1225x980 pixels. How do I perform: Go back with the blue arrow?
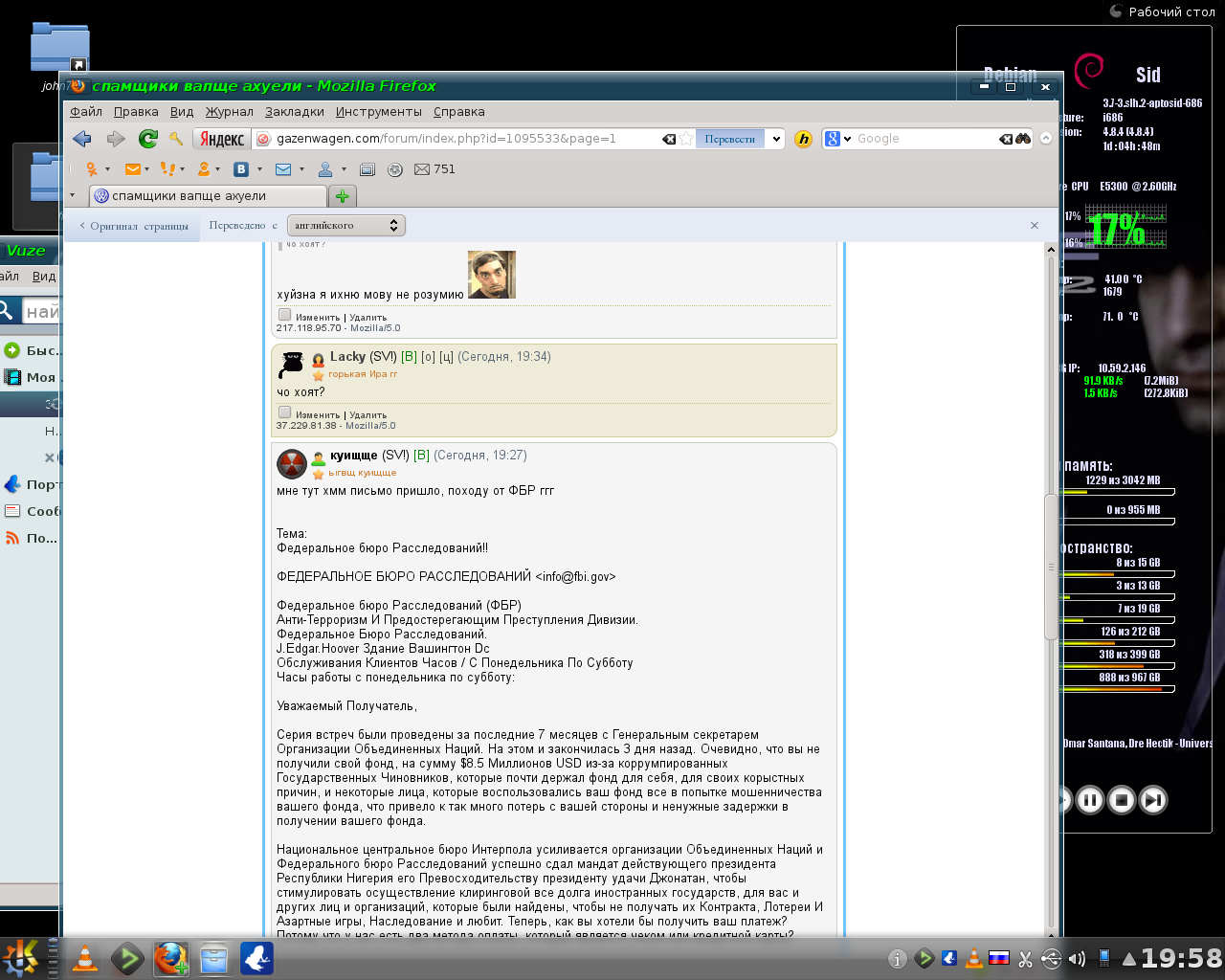[82, 139]
